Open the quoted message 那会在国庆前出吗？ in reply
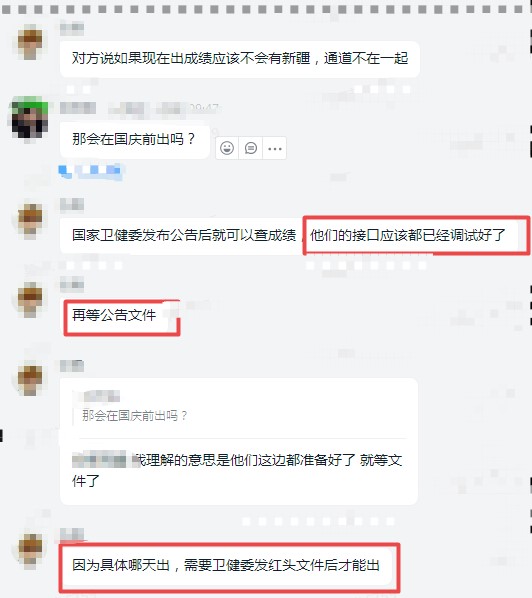Viewport: 532px width, 598px height. (134, 415)
